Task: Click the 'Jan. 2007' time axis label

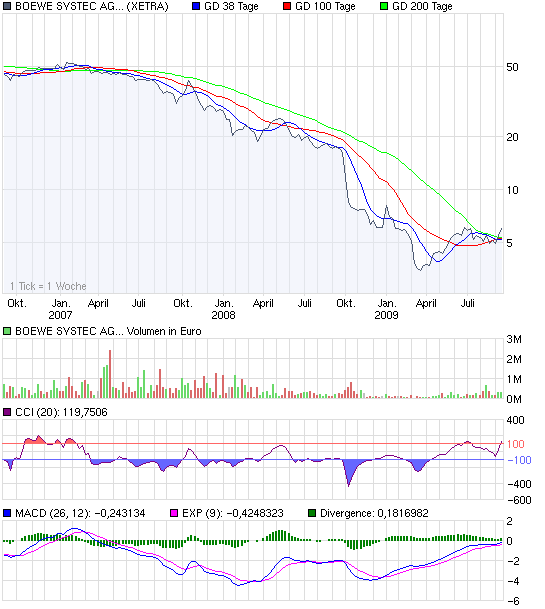Action: coord(61,309)
